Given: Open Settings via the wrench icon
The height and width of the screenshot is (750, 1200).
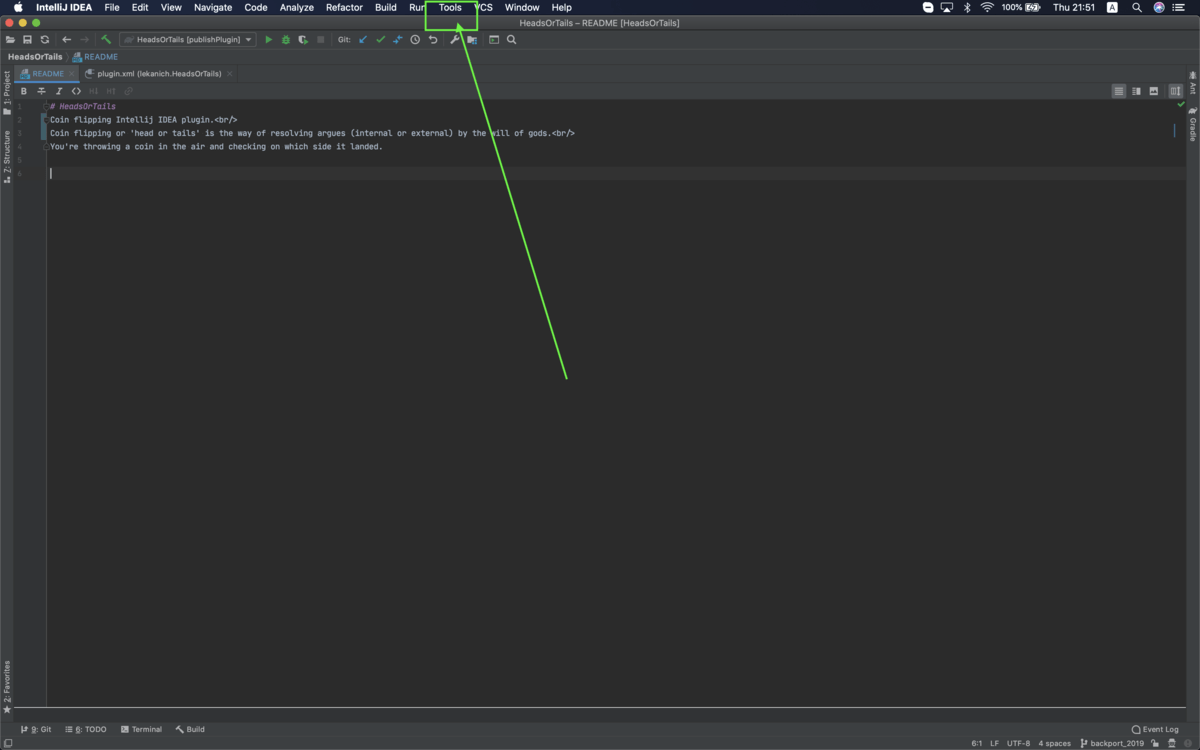Looking at the screenshot, I should coord(454,39).
